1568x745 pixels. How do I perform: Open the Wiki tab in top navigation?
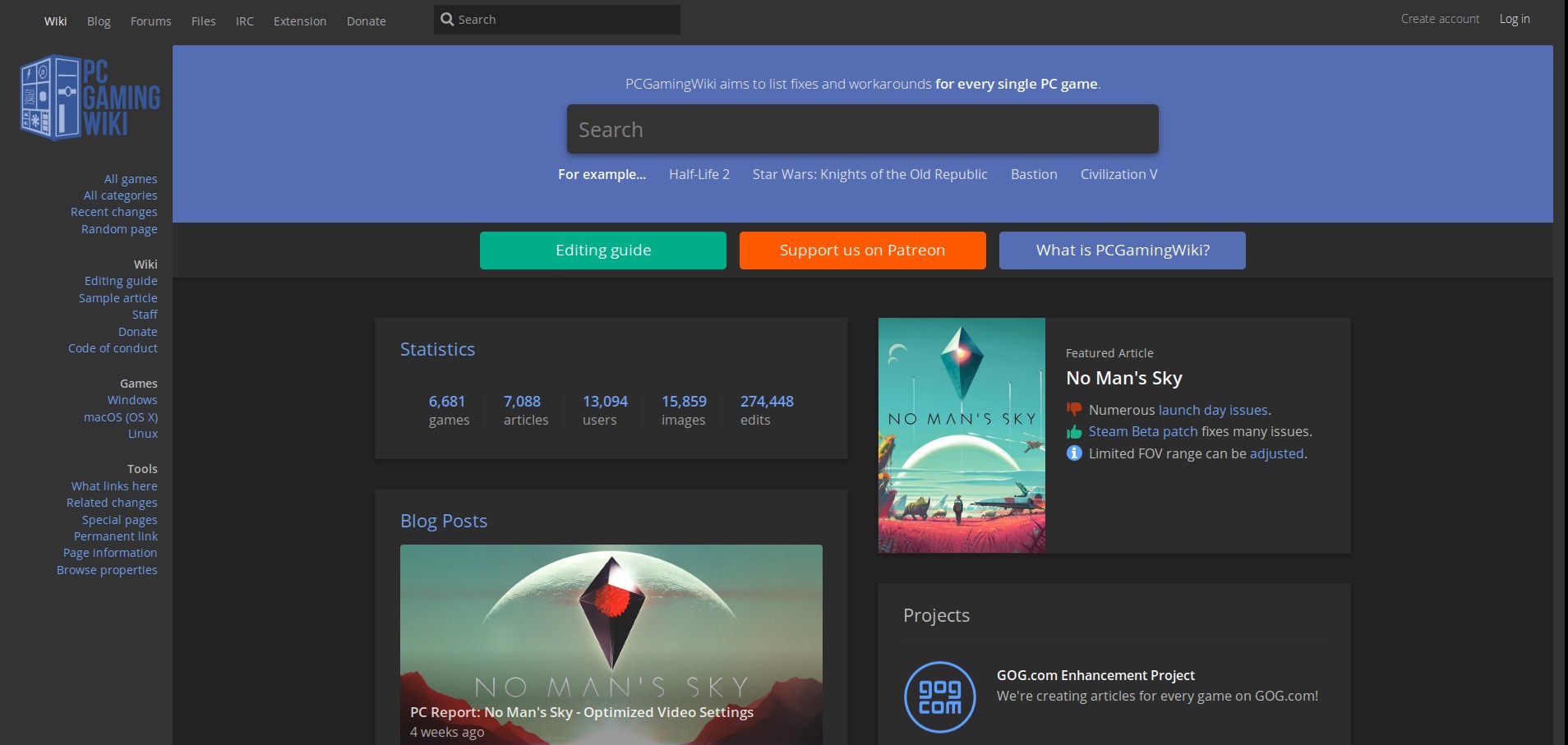(56, 21)
